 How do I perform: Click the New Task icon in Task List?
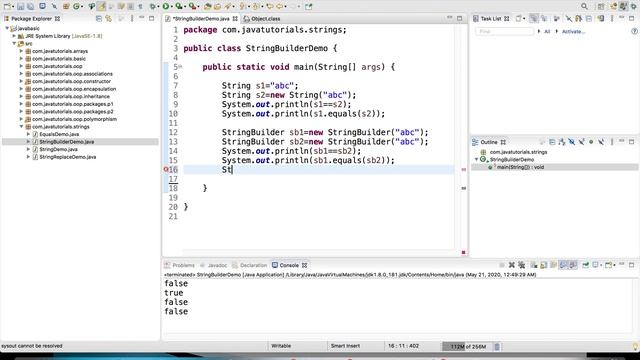click(x=519, y=18)
